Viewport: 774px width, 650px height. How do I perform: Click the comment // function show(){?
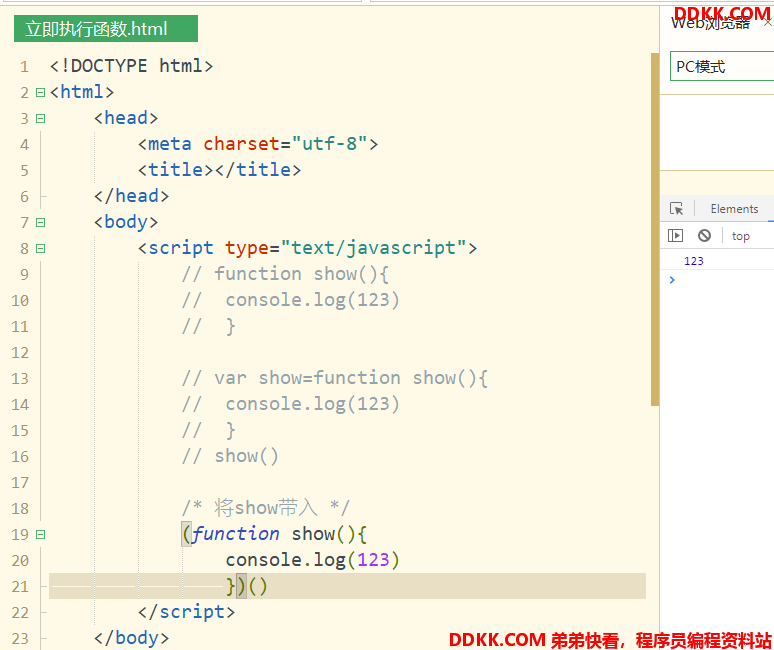(285, 274)
